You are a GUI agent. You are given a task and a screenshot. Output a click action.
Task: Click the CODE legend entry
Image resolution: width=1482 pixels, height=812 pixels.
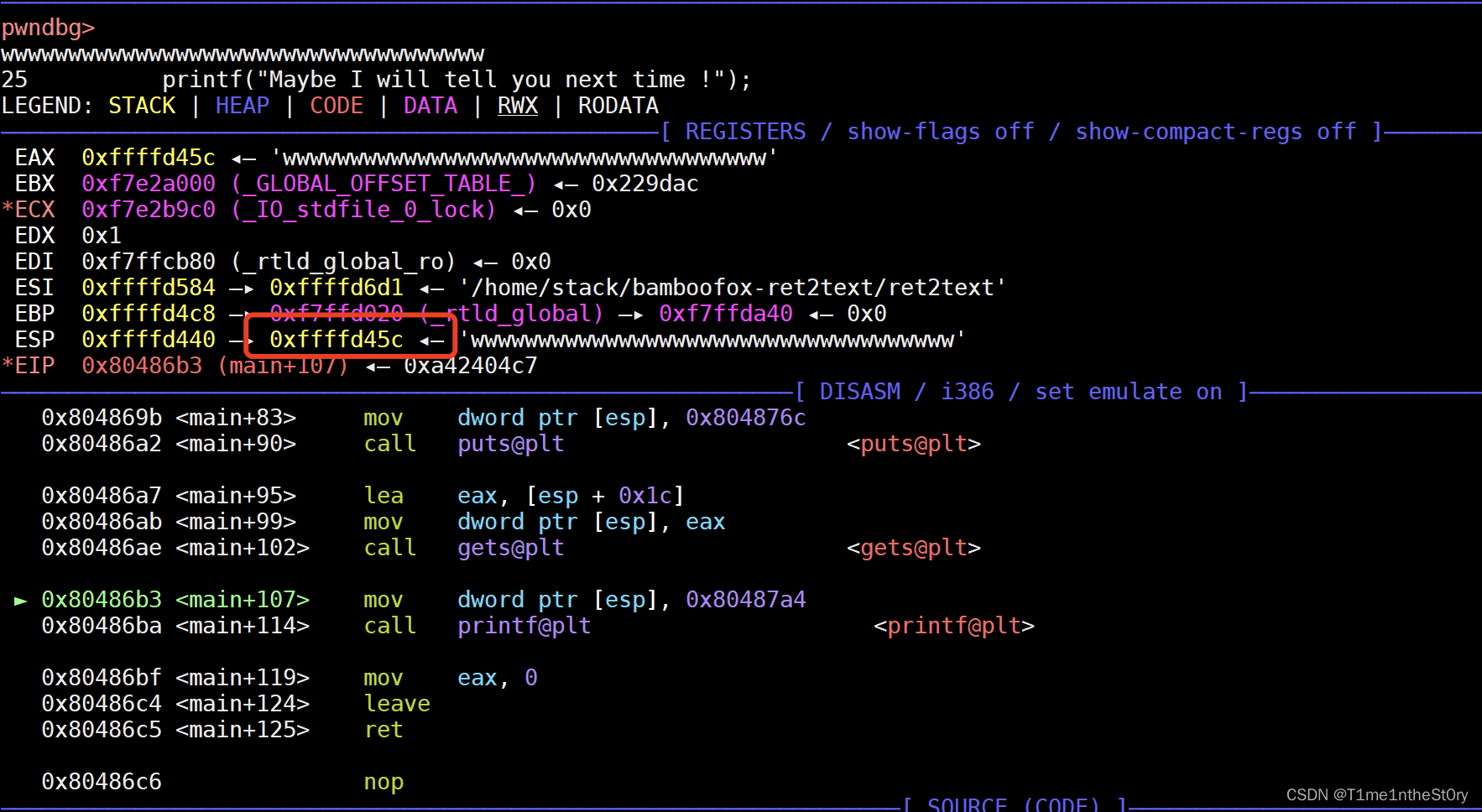tap(336, 106)
